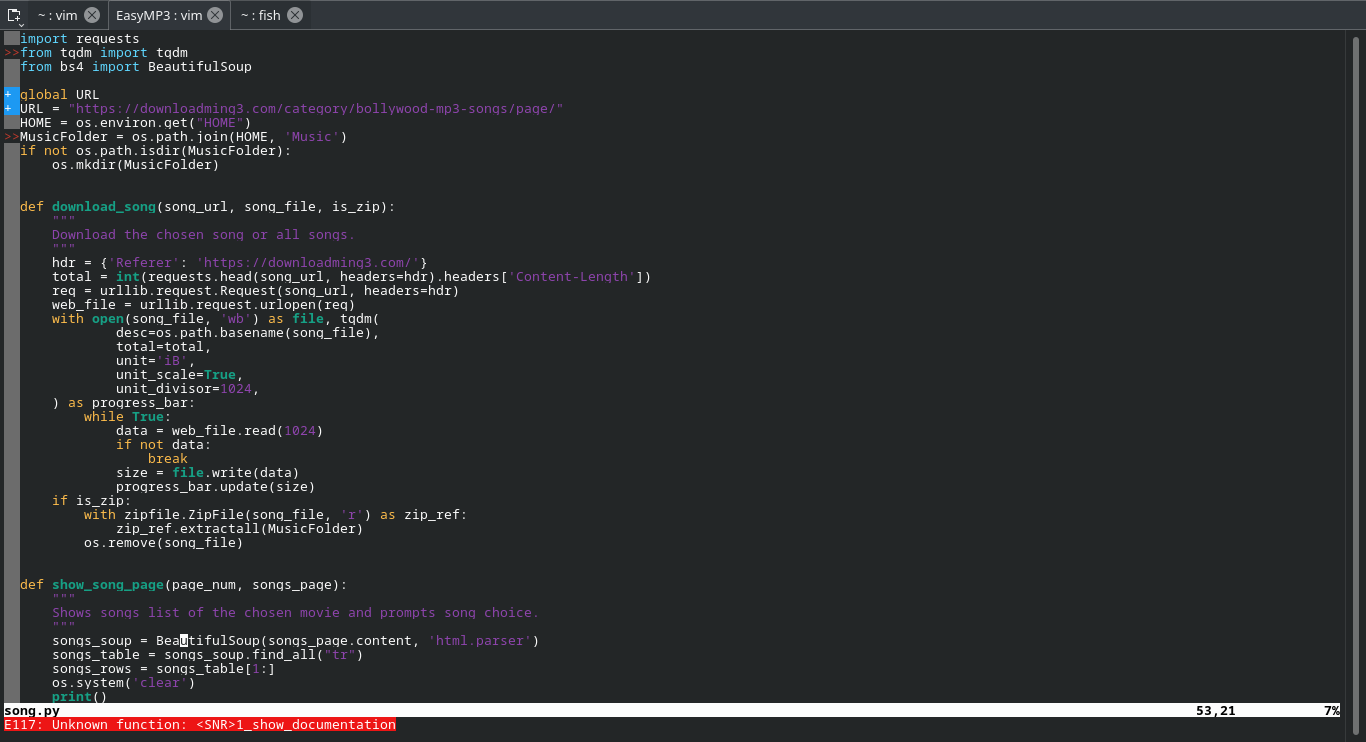Click the red E117 error message

(x=198, y=725)
